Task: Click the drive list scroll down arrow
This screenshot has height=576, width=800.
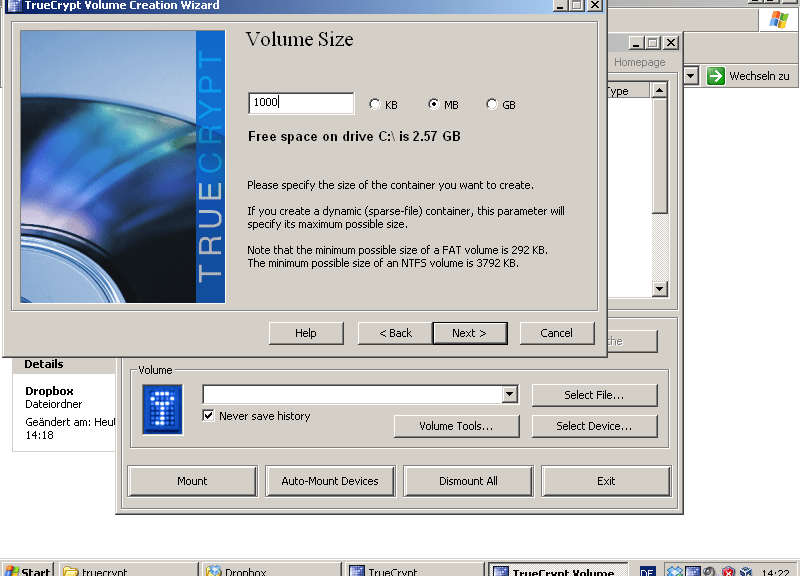Action: (x=660, y=289)
